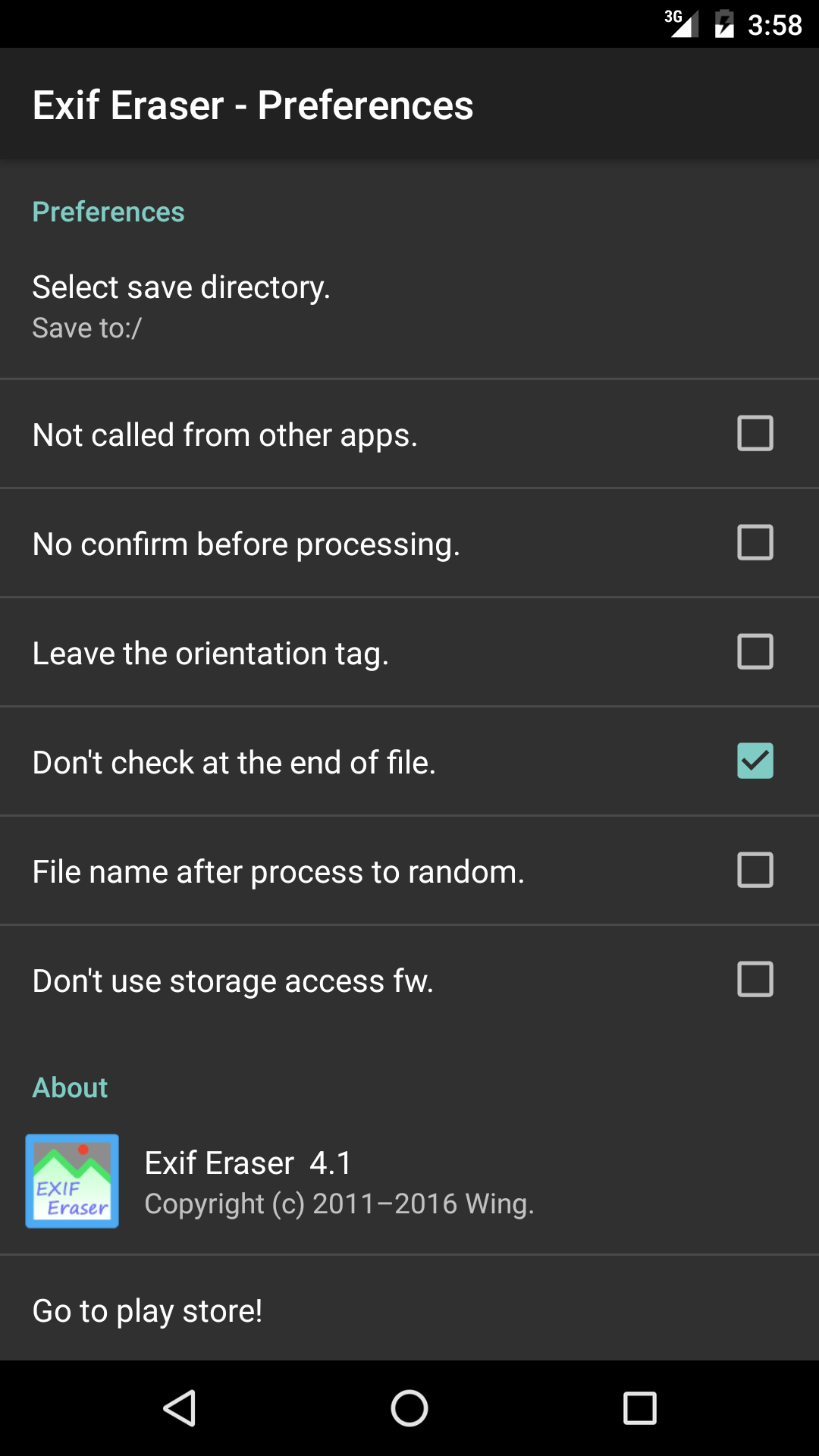Screen dimensions: 819x1456
Task: Tap the Copyright 2011–2016 Wing text
Action: coord(339,1203)
